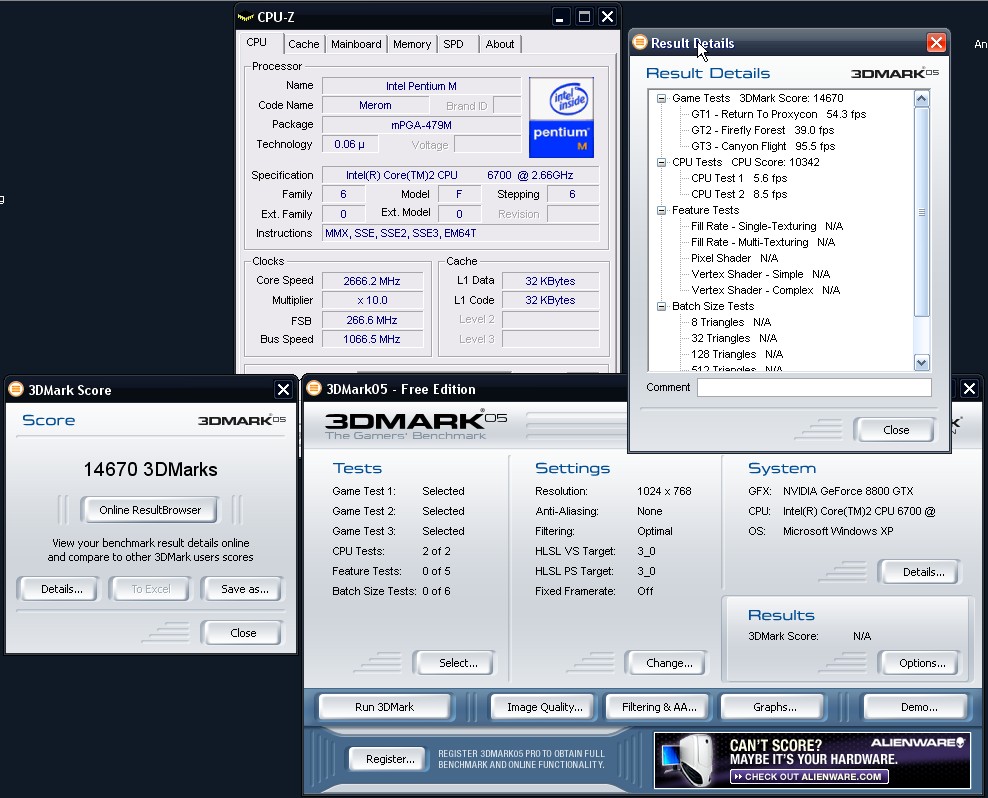Image resolution: width=988 pixels, height=798 pixels.
Task: Click Close button in 3DMark Score window
Action: 243,633
